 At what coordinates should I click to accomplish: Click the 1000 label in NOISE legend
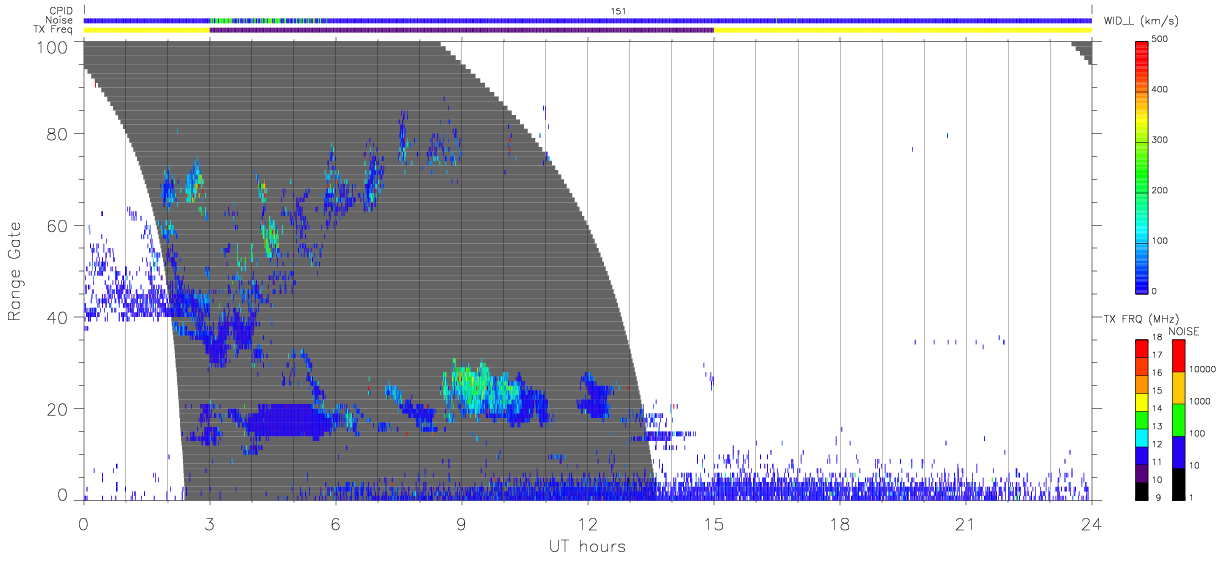pos(1200,400)
